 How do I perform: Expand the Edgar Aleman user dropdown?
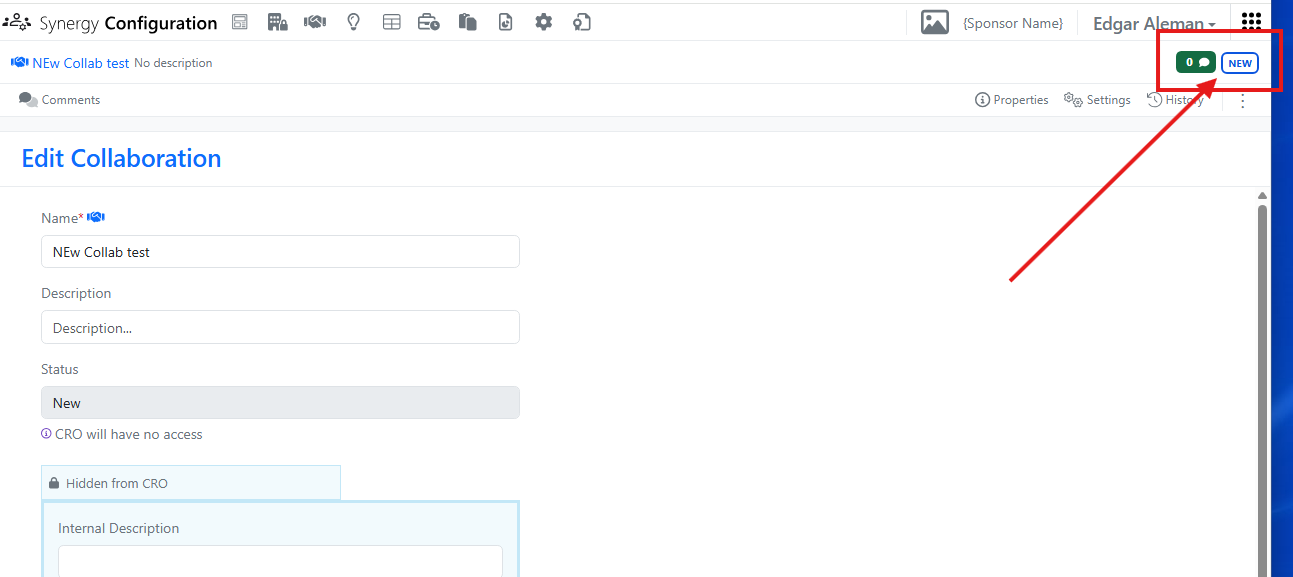[x=1154, y=24]
